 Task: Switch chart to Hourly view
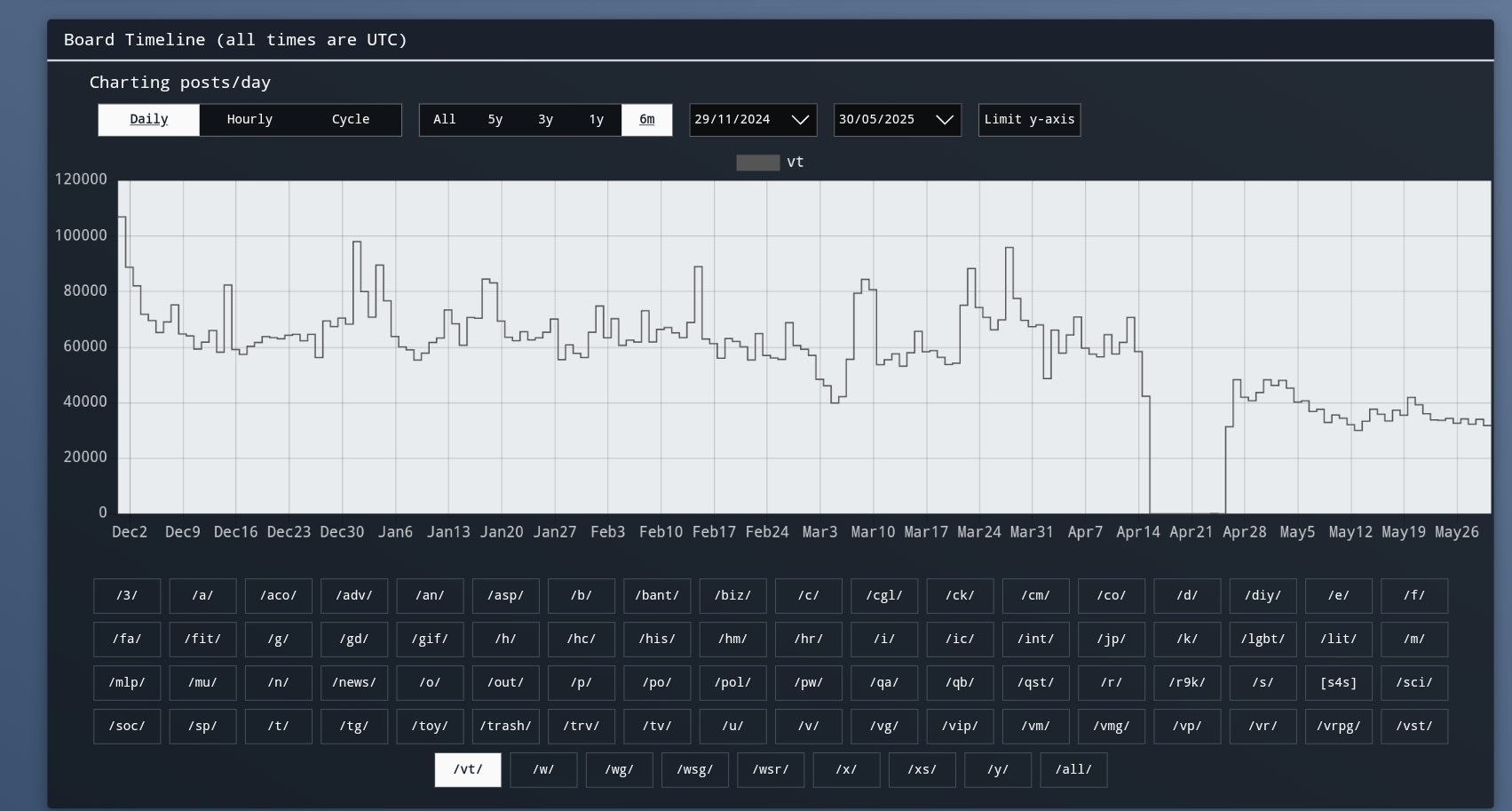249,120
